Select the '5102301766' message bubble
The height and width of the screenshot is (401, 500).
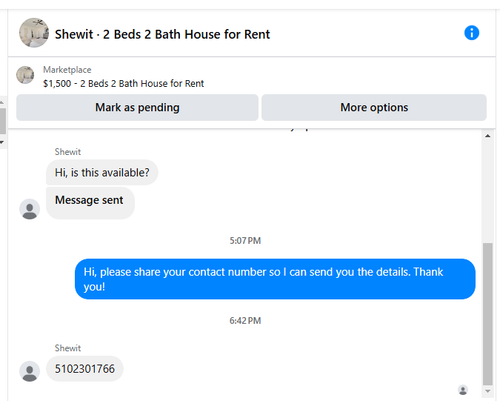pos(85,369)
